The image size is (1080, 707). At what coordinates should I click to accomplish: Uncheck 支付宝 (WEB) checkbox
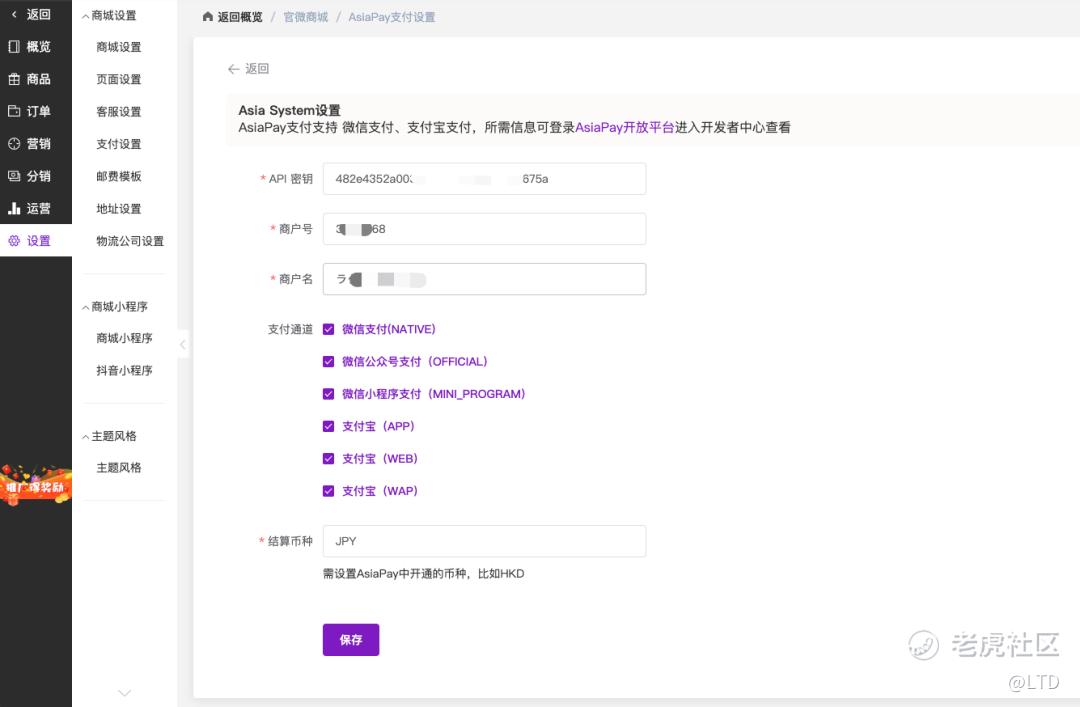pos(329,459)
